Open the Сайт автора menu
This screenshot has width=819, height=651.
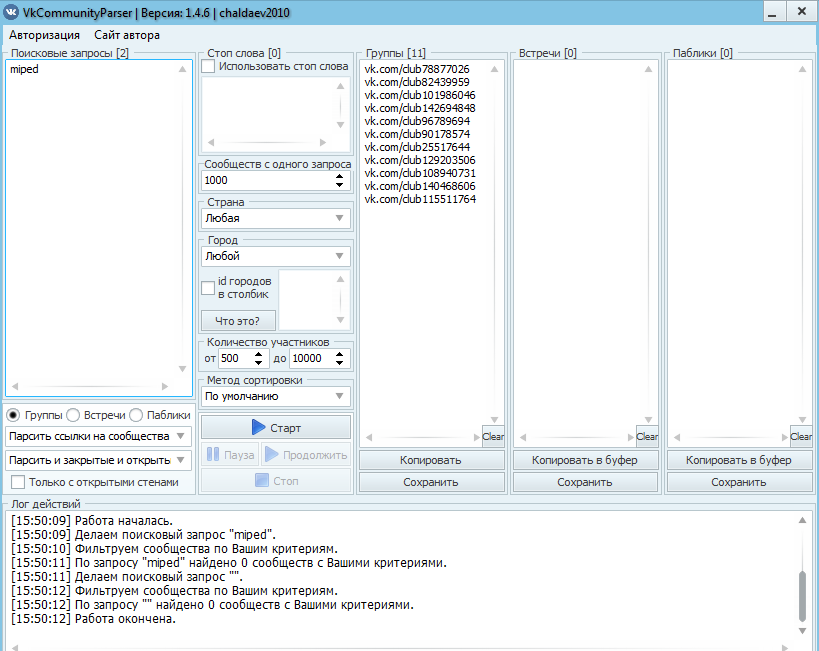pyautogui.click(x=127, y=35)
